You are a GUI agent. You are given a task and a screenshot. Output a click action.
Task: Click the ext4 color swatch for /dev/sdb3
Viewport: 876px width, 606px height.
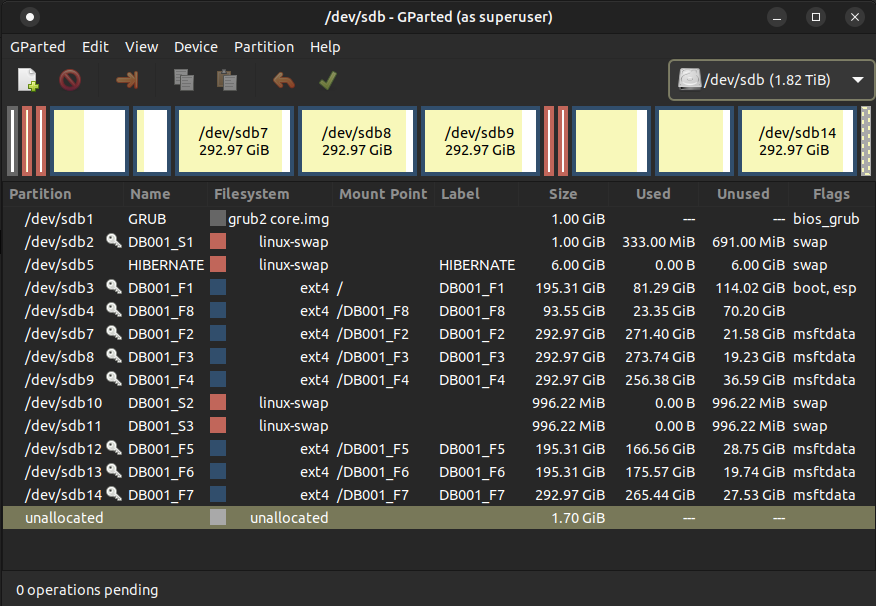218,288
